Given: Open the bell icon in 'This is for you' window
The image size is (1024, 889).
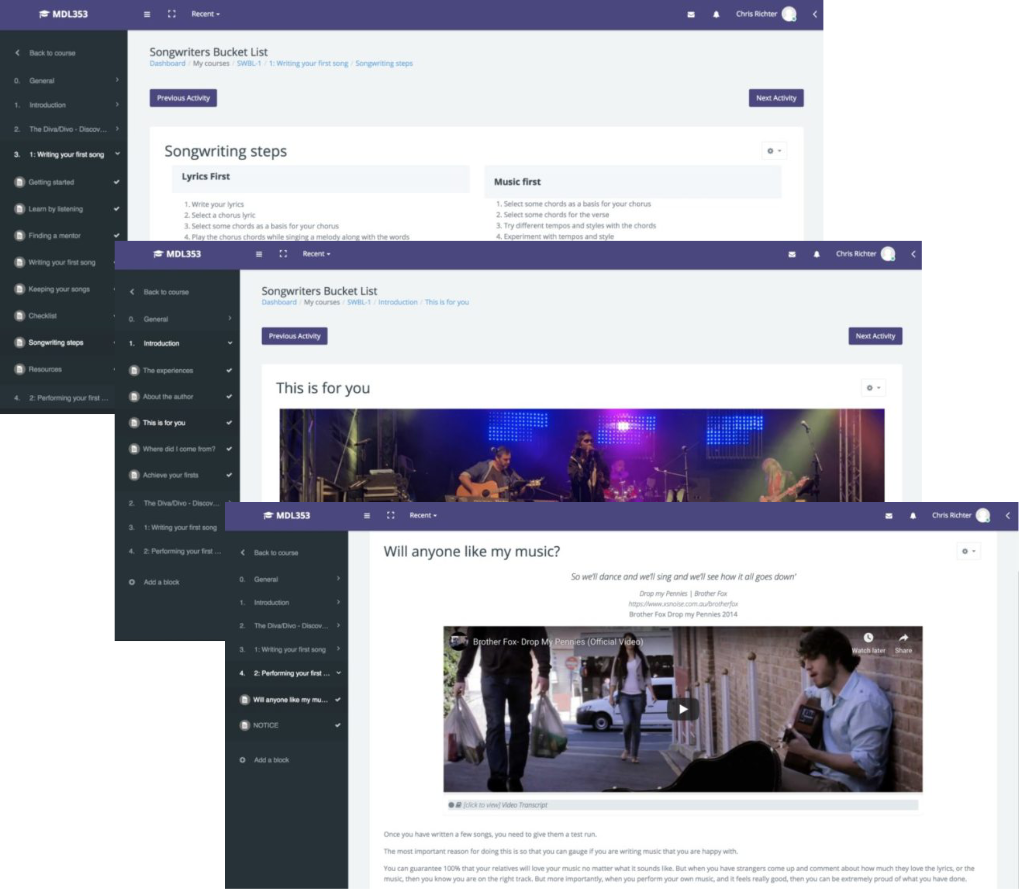Looking at the screenshot, I should [817, 254].
